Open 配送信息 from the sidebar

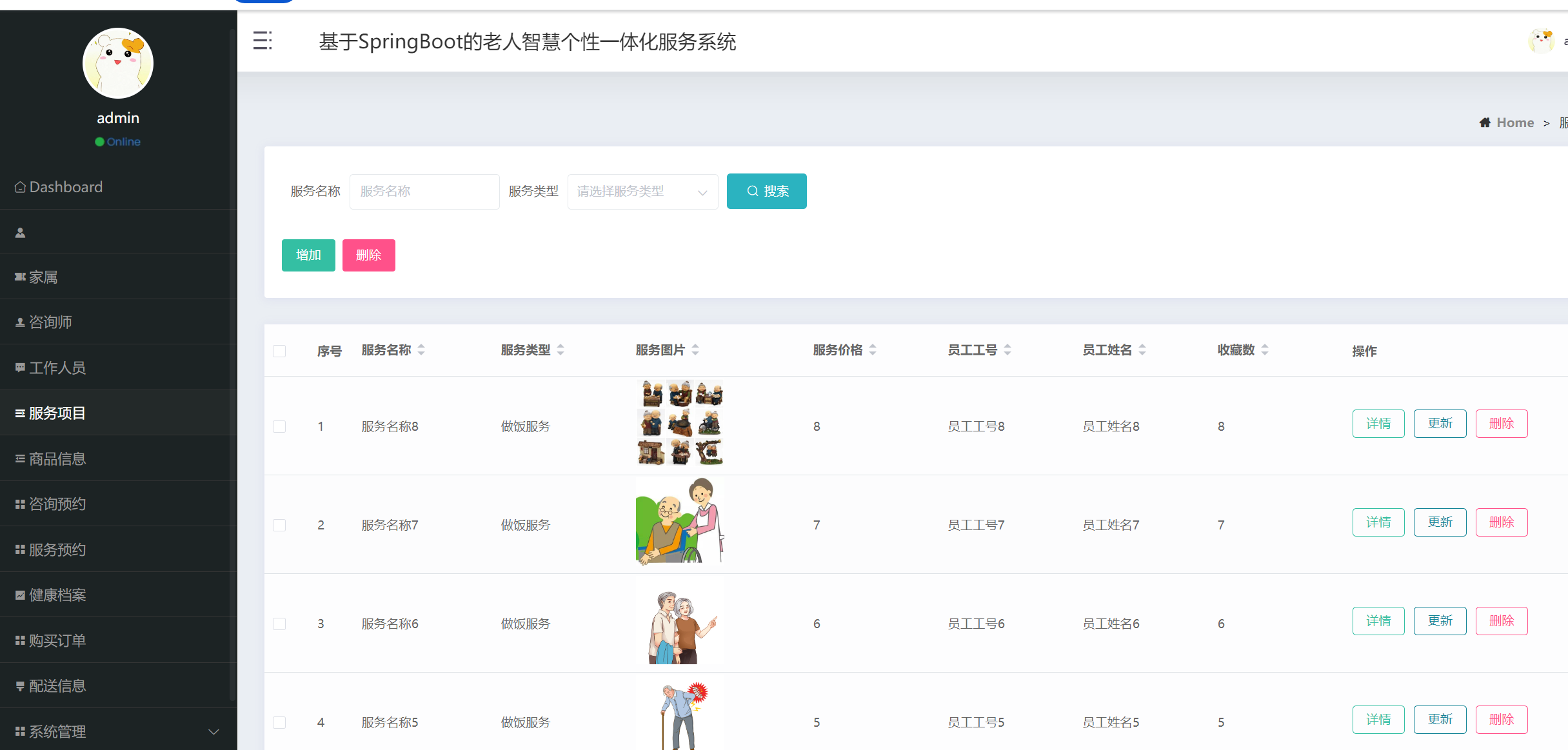pyautogui.click(x=57, y=685)
